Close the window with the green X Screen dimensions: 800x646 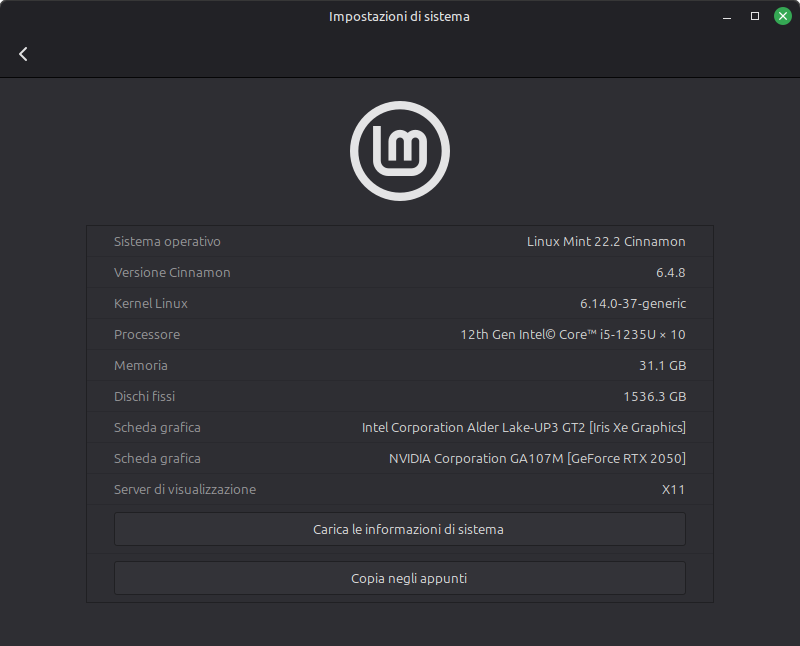coord(782,17)
